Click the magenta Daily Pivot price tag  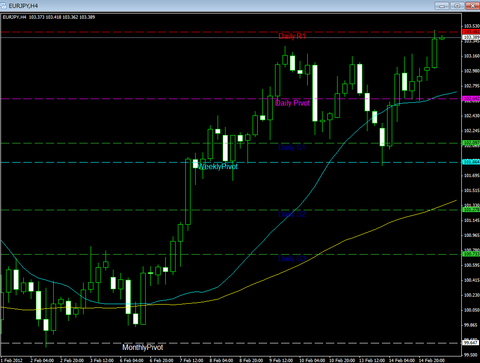pos(471,99)
